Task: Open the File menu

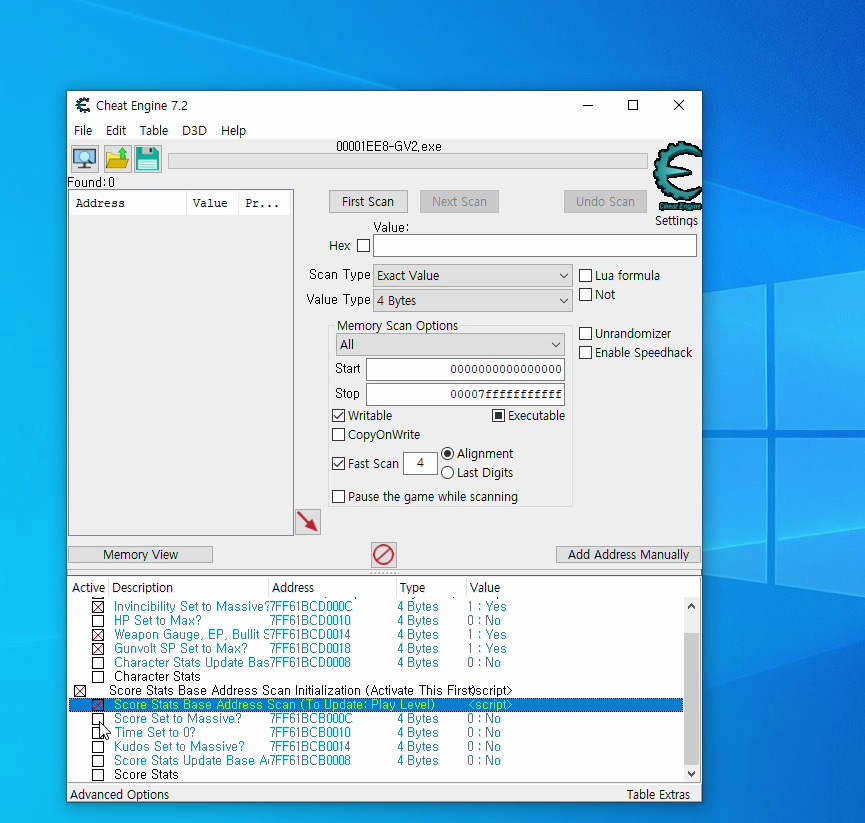Action: pyautogui.click(x=83, y=131)
